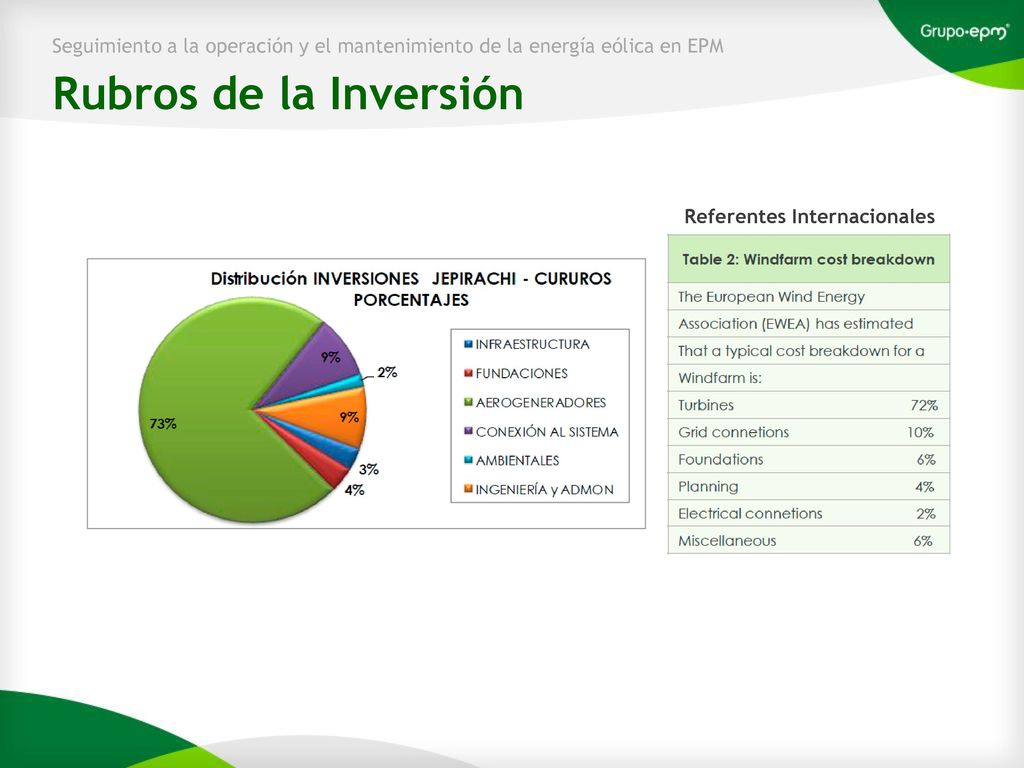
Task: Select the FUNDACIONES legend label
Action: click(522, 374)
